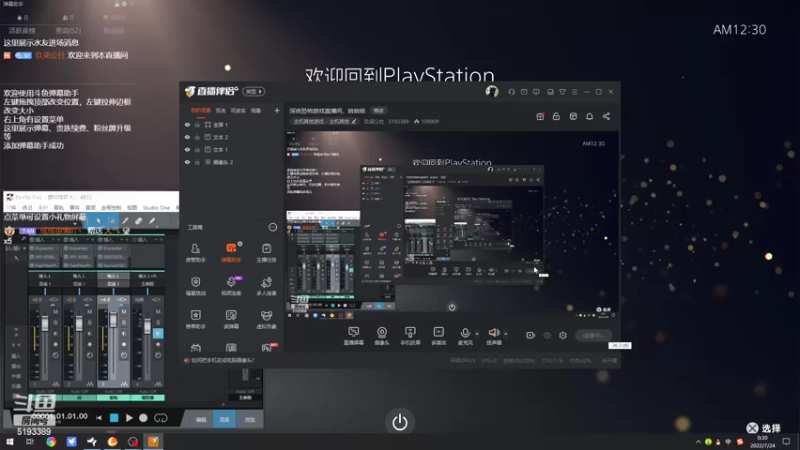
Task: Click the padlock icon next to the gift box
Action: 556,116
